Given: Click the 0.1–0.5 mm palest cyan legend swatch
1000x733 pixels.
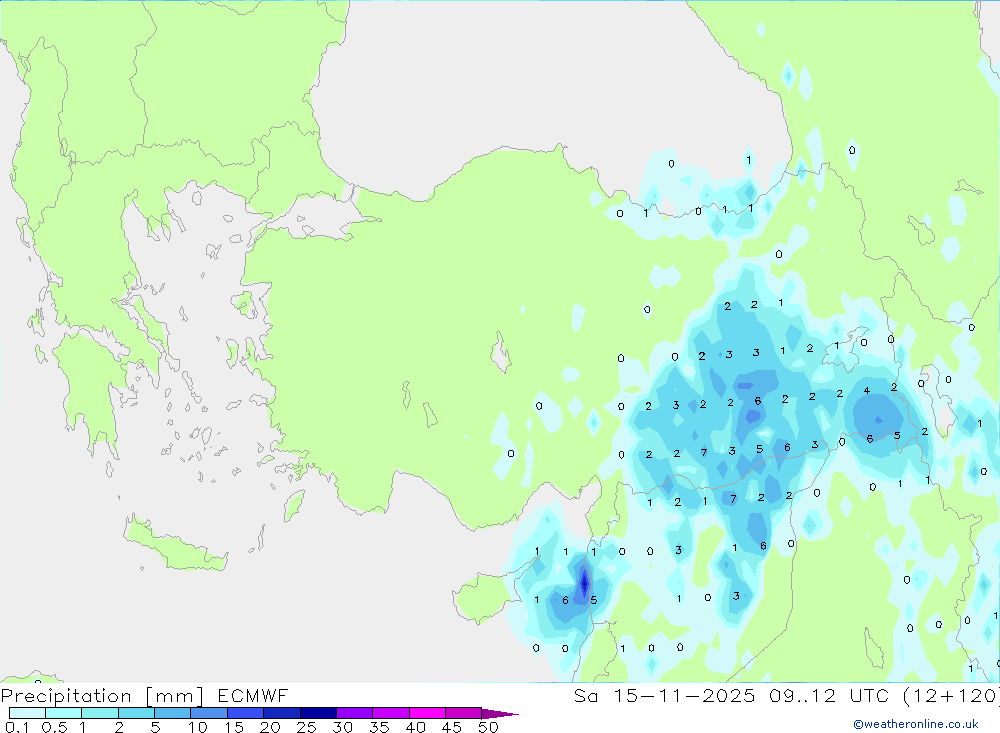Looking at the screenshot, I should 27,713.
